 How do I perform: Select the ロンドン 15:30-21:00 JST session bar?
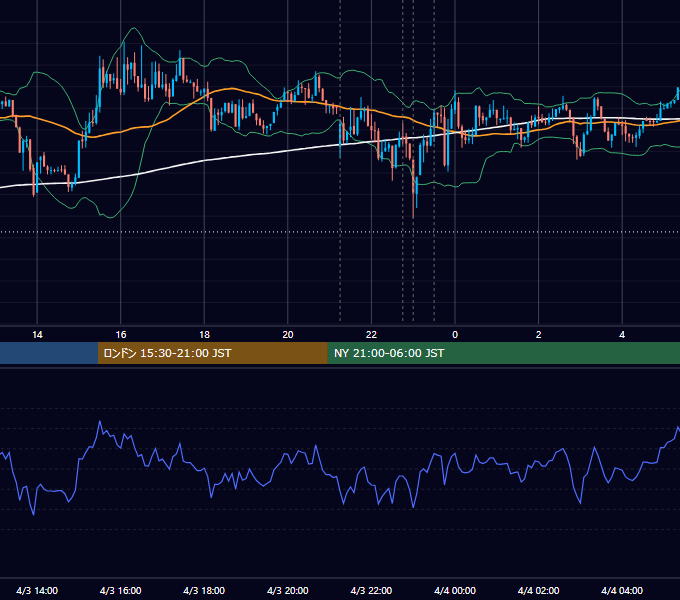(212, 353)
